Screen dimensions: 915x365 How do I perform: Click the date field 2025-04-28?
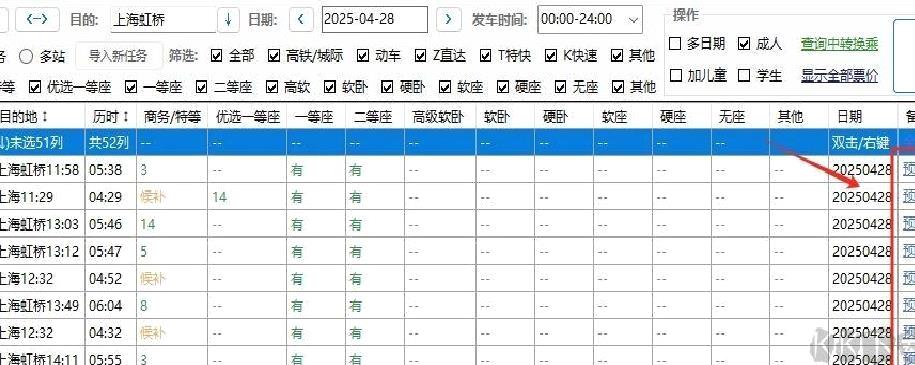pos(375,19)
